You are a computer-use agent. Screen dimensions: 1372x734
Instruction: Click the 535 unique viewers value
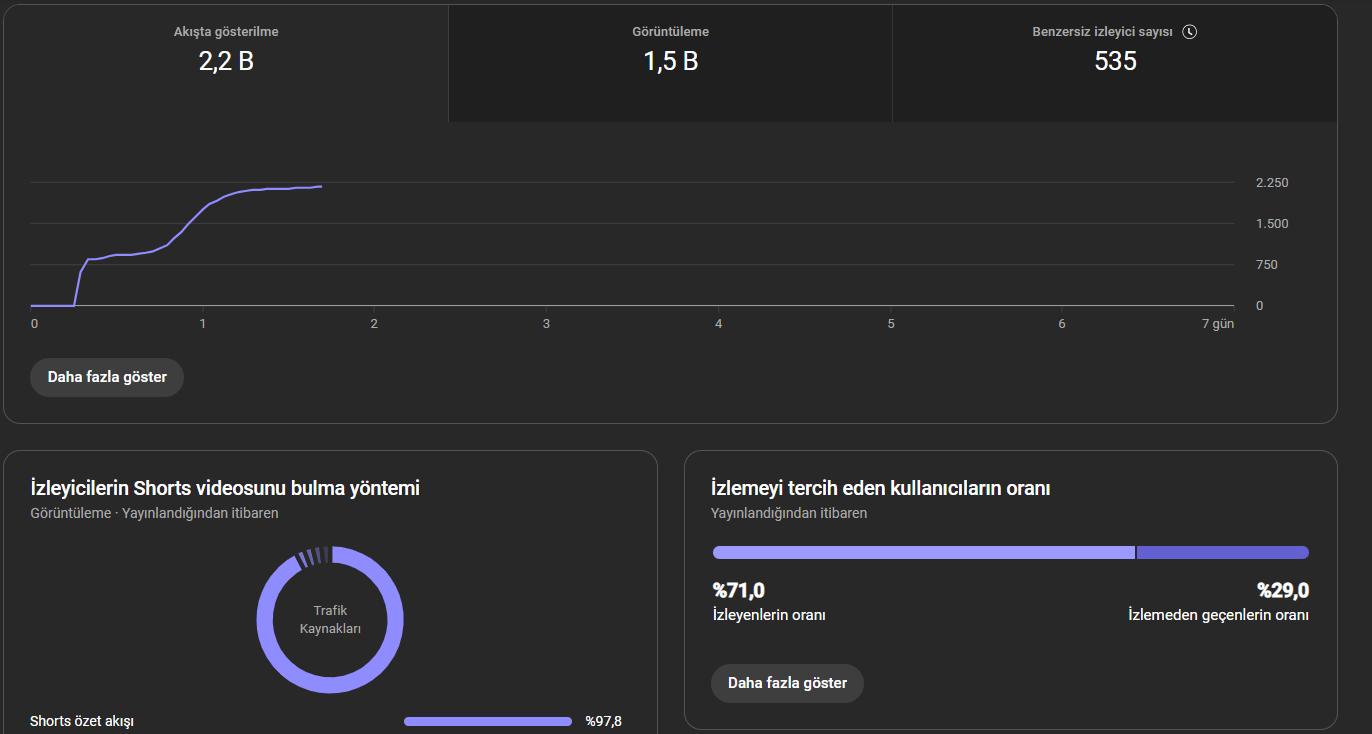(x=1115, y=62)
